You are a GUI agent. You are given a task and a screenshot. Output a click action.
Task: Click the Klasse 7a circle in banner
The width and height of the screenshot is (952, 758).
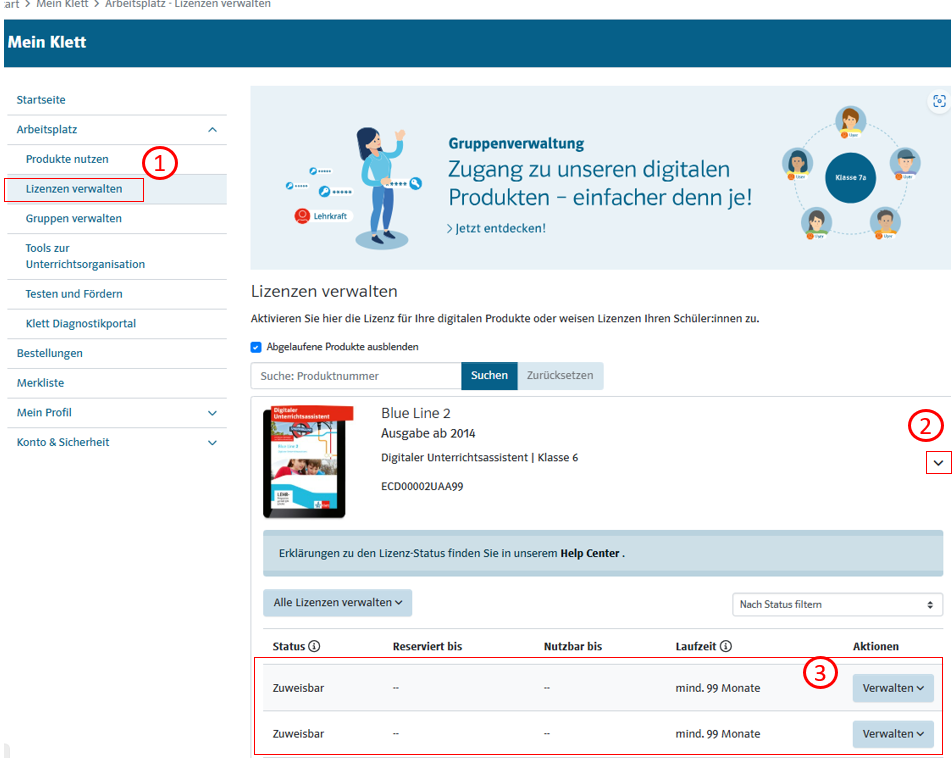point(851,177)
